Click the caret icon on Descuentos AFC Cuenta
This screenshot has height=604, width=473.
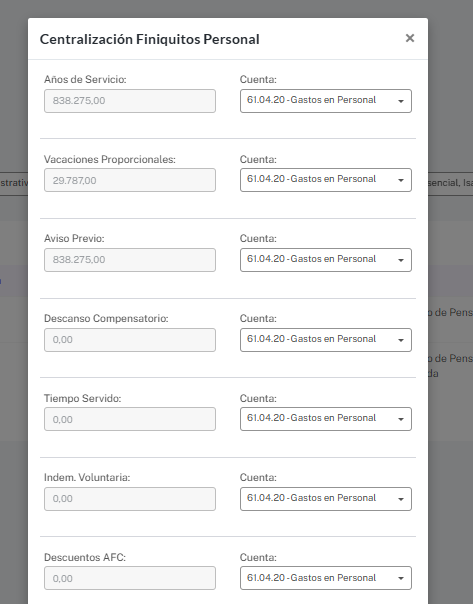pyautogui.click(x=401, y=578)
